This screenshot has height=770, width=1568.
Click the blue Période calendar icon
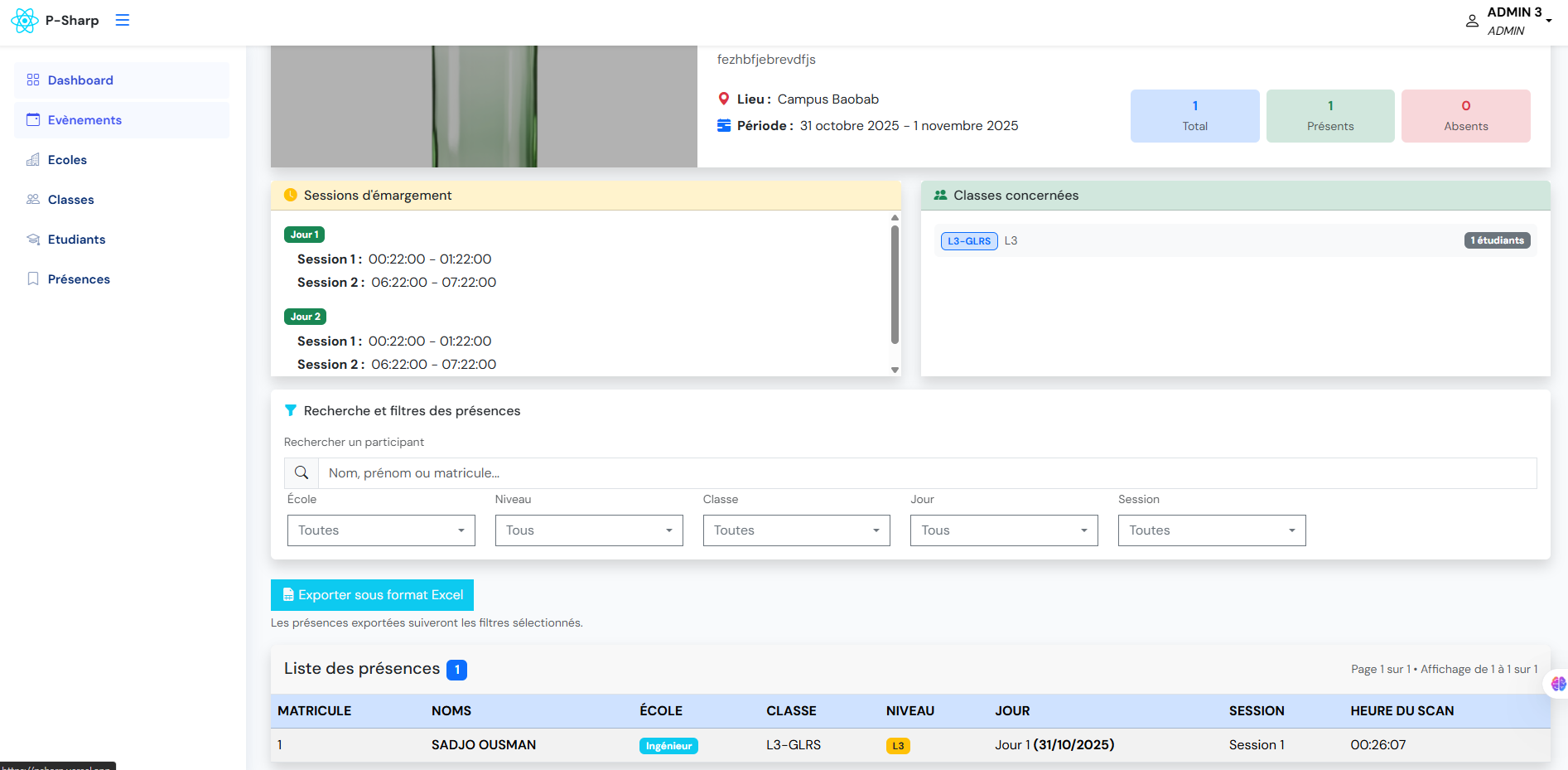[x=724, y=125]
